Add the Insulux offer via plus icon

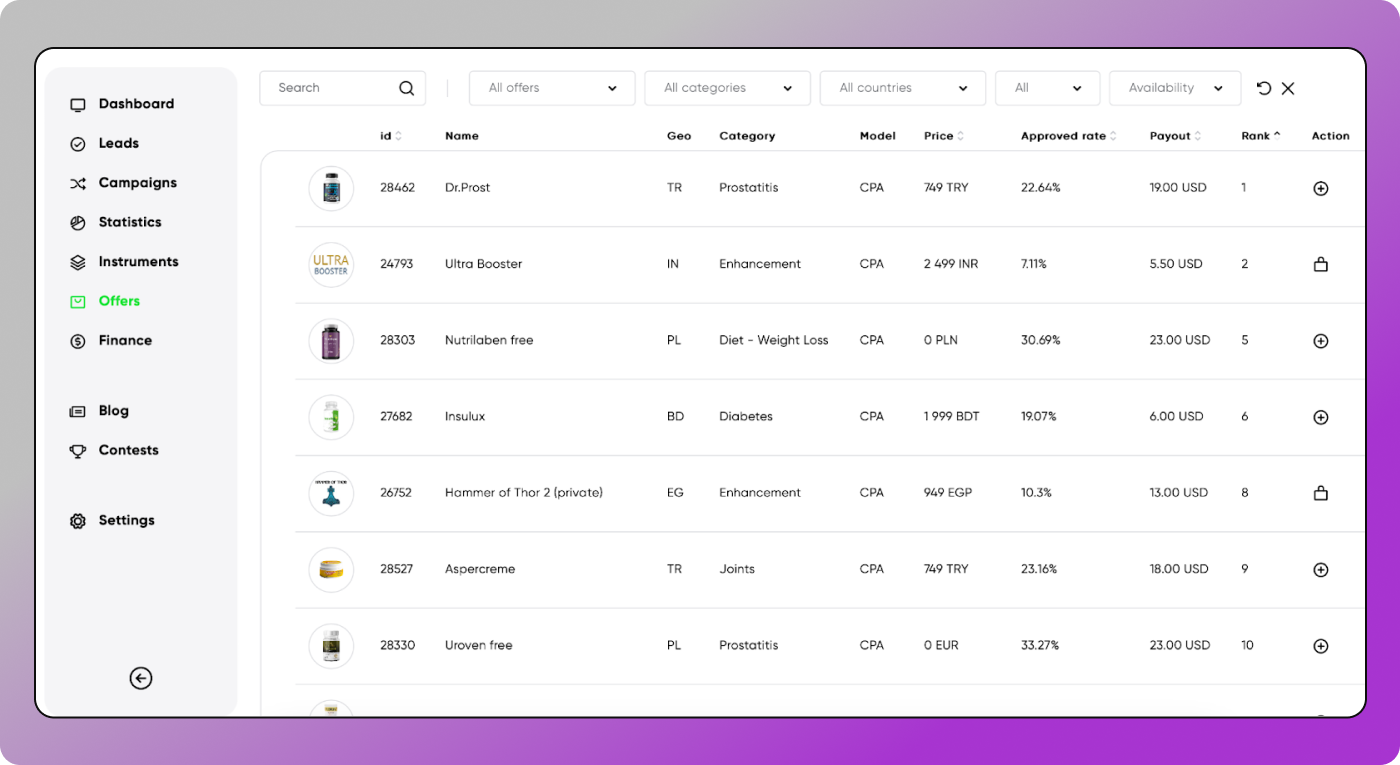pos(1320,417)
